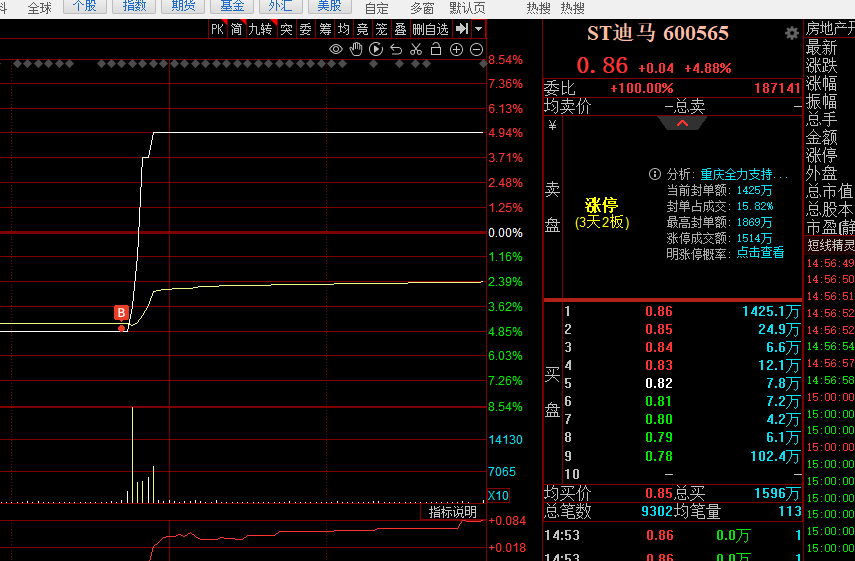855x561 pixels.
Task: Click the 委比 +100.00% value
Action: [641, 88]
